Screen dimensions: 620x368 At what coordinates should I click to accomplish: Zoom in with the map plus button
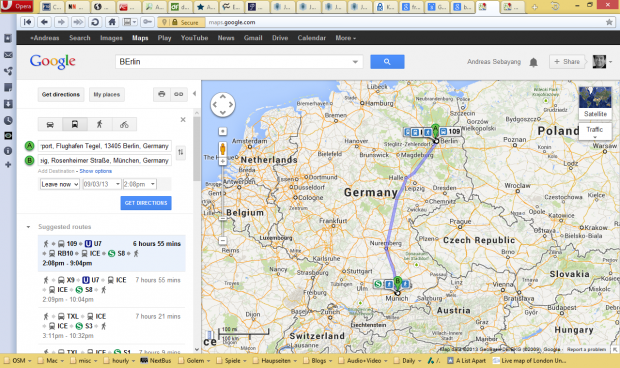point(223,161)
